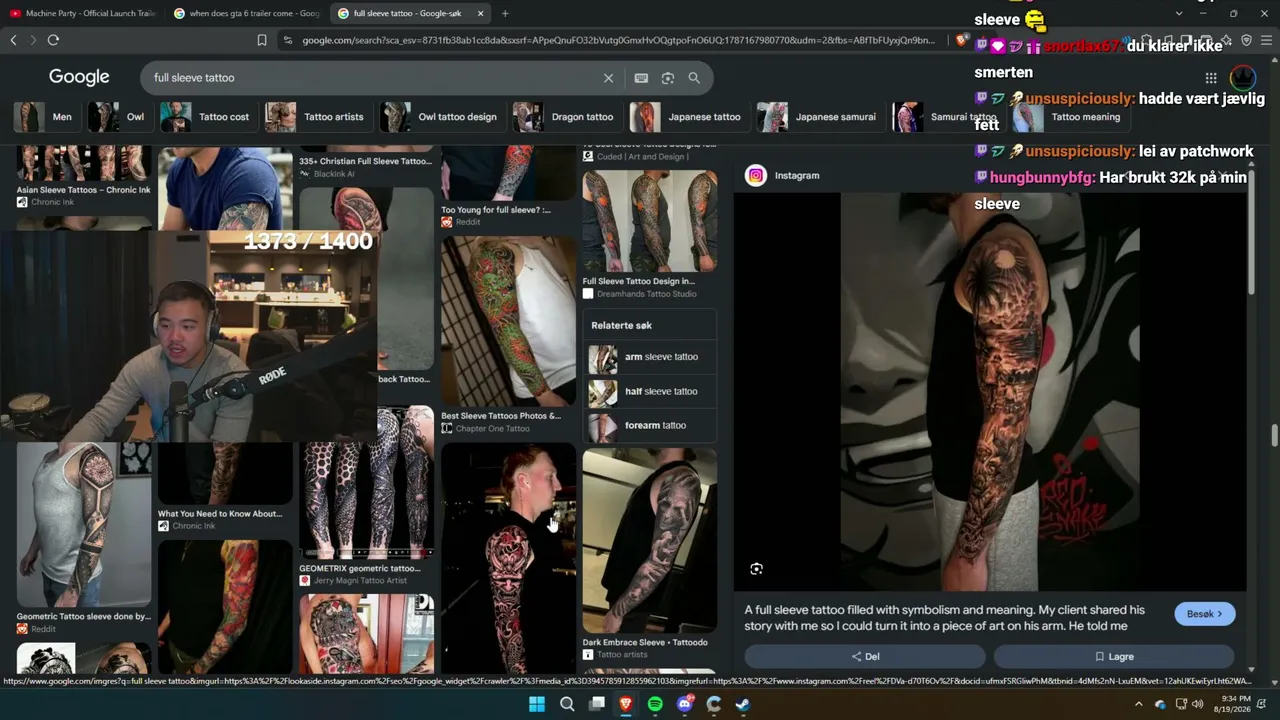Open Best Sleeve Tattoos Photos result title
The width and height of the screenshot is (1280, 720).
point(501,416)
